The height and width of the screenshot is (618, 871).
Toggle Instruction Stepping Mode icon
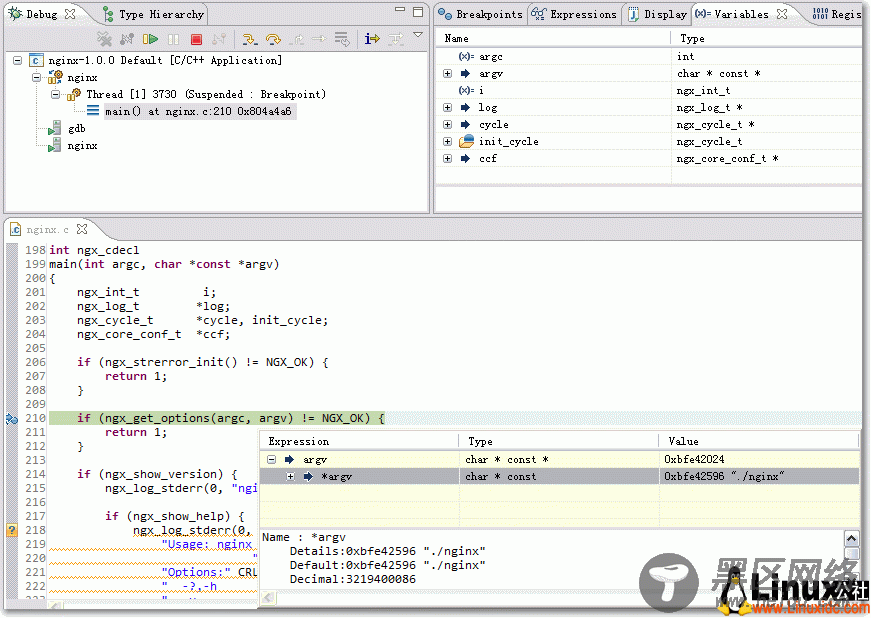click(372, 39)
